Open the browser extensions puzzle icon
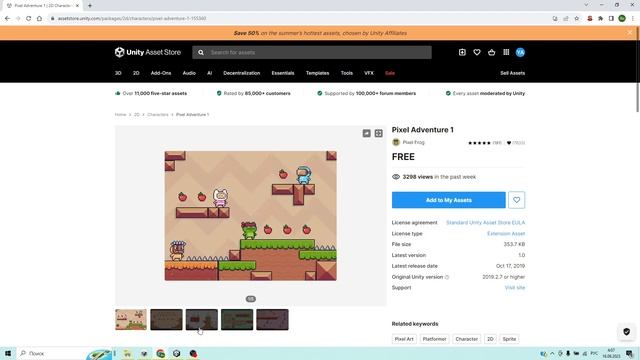 tap(600, 18)
